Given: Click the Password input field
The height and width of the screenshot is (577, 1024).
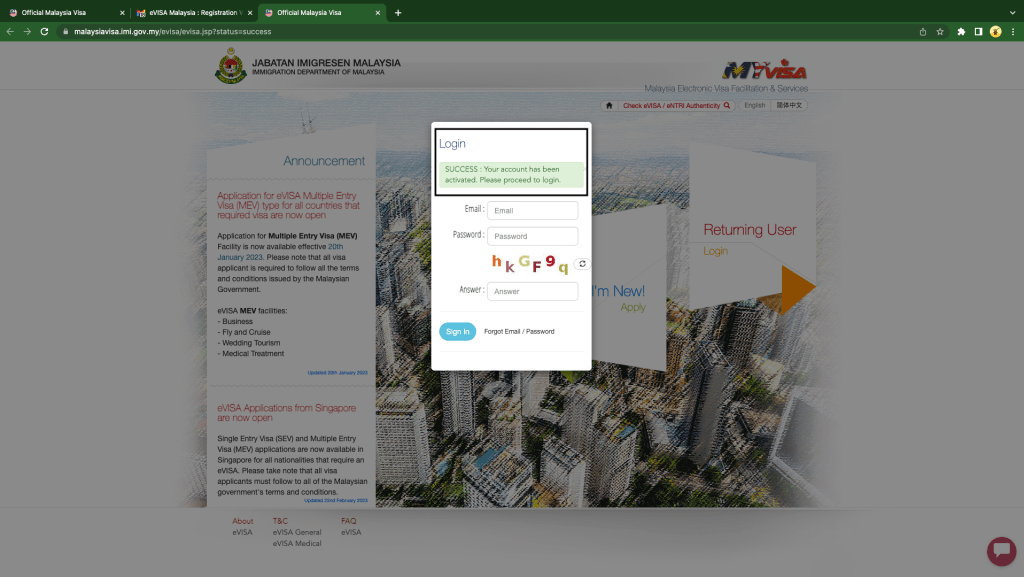Looking at the screenshot, I should point(532,236).
